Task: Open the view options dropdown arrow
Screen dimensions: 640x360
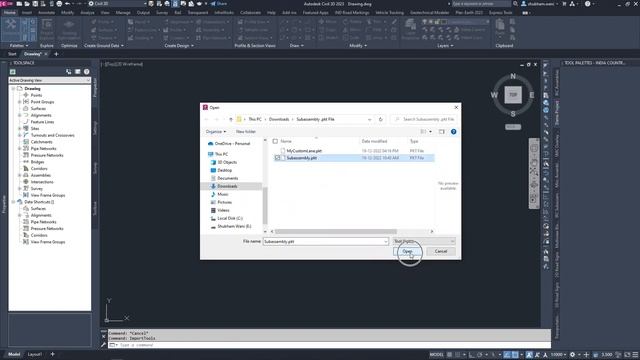Action: (x=430, y=131)
